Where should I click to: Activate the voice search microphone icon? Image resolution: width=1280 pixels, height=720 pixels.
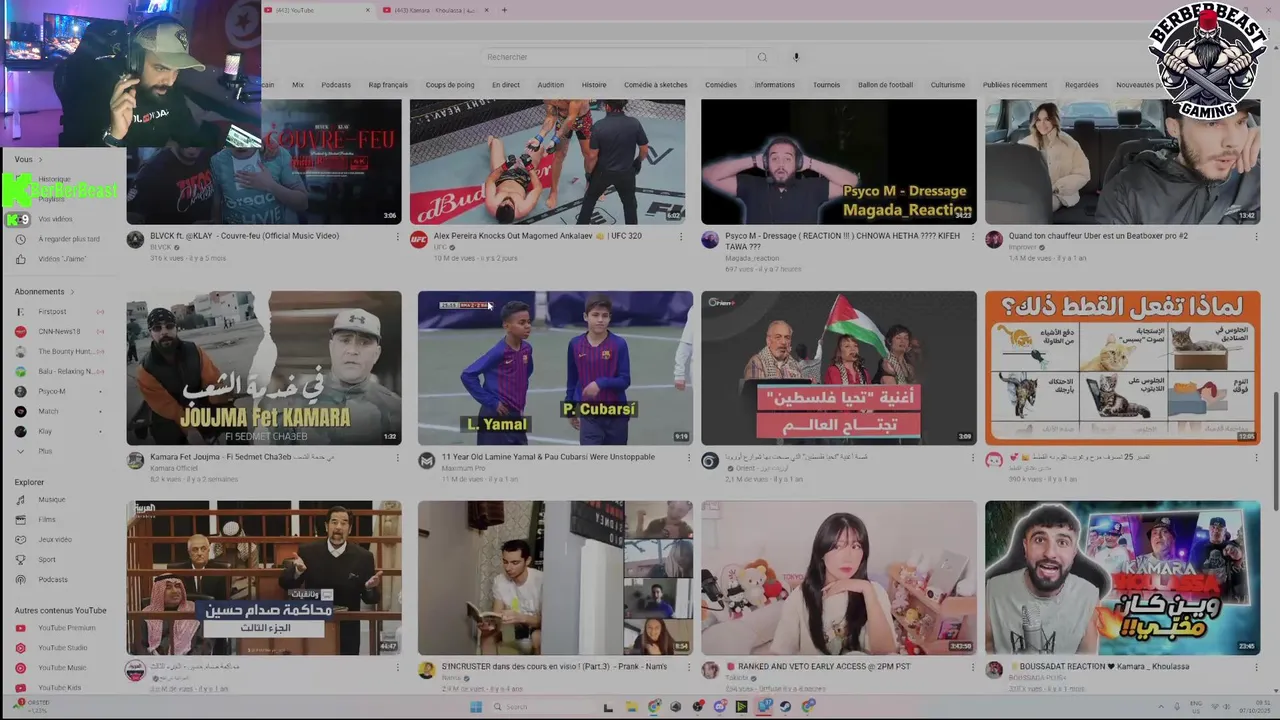[796, 57]
